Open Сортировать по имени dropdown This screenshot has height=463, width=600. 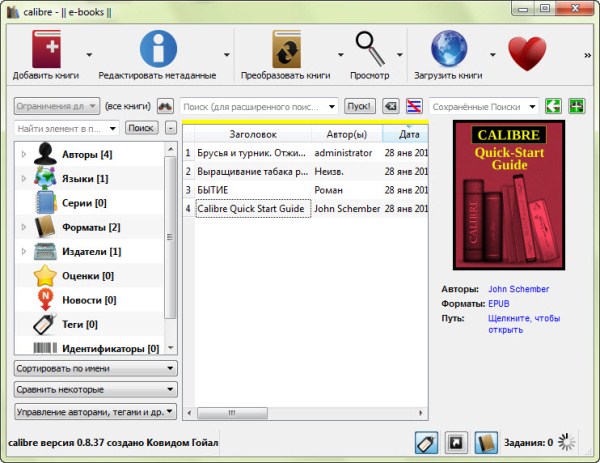[x=96, y=368]
